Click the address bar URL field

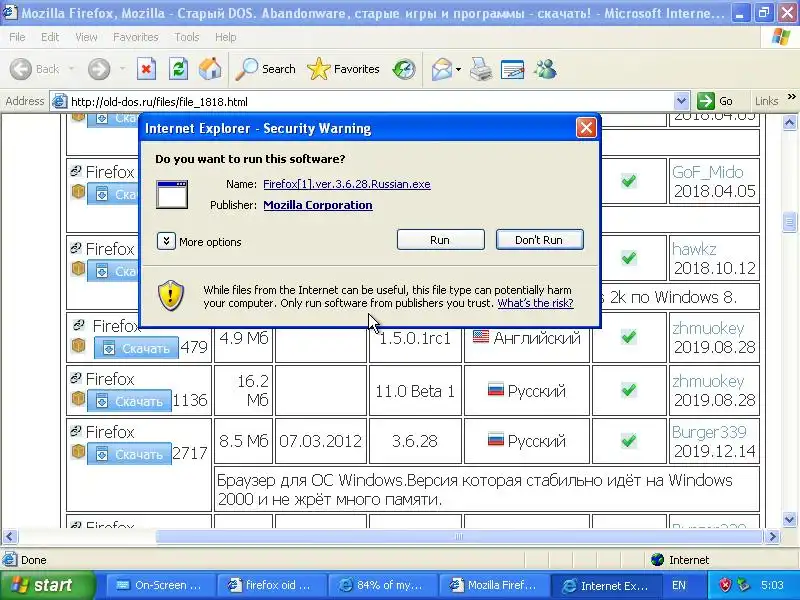[x=370, y=102]
